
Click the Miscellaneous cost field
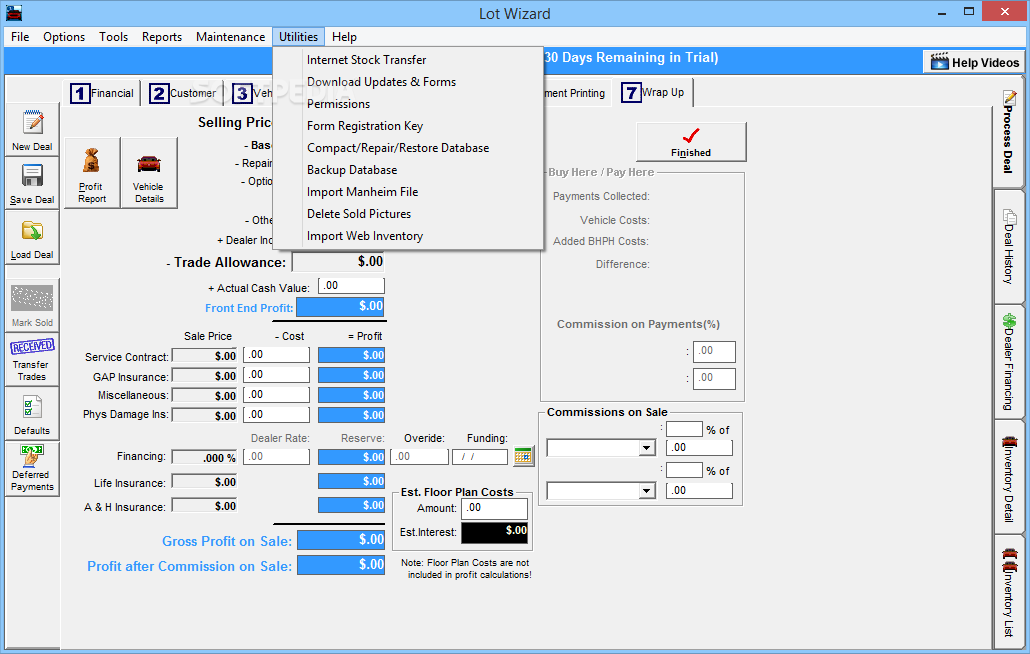(x=277, y=395)
